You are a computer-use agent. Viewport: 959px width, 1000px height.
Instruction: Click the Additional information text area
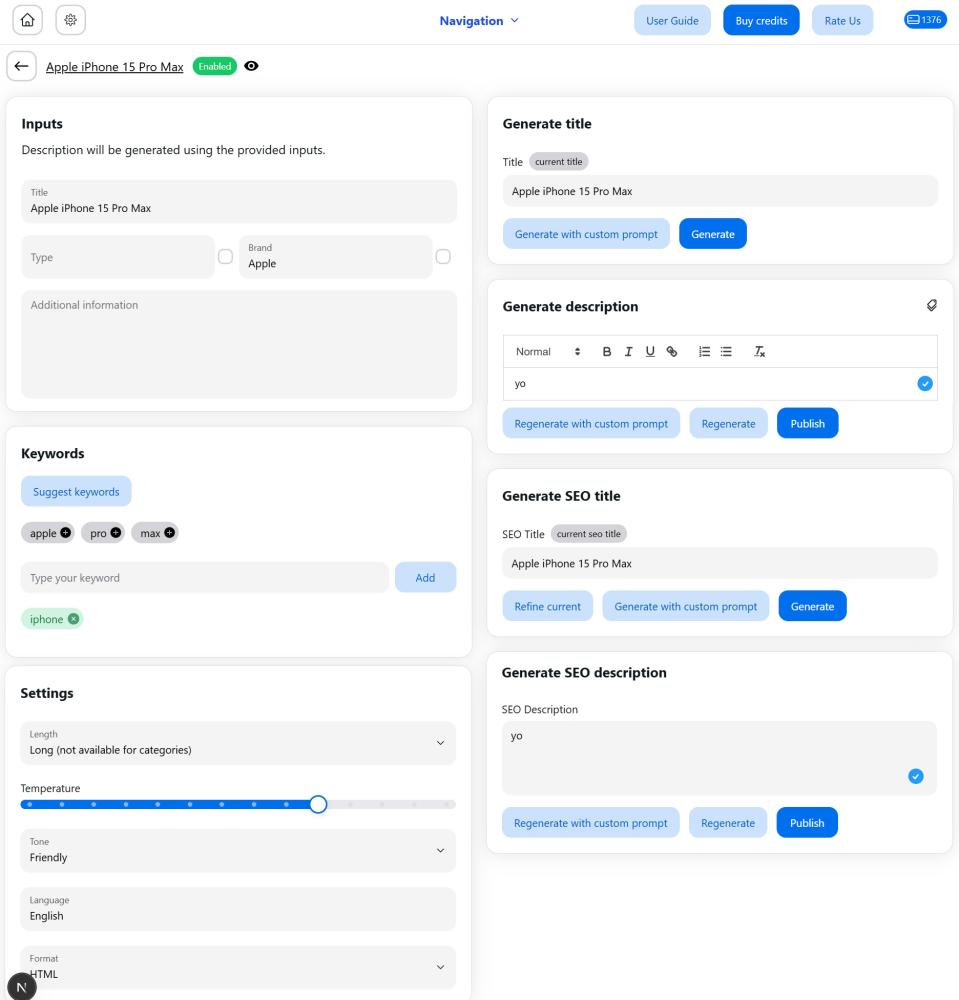click(x=239, y=344)
